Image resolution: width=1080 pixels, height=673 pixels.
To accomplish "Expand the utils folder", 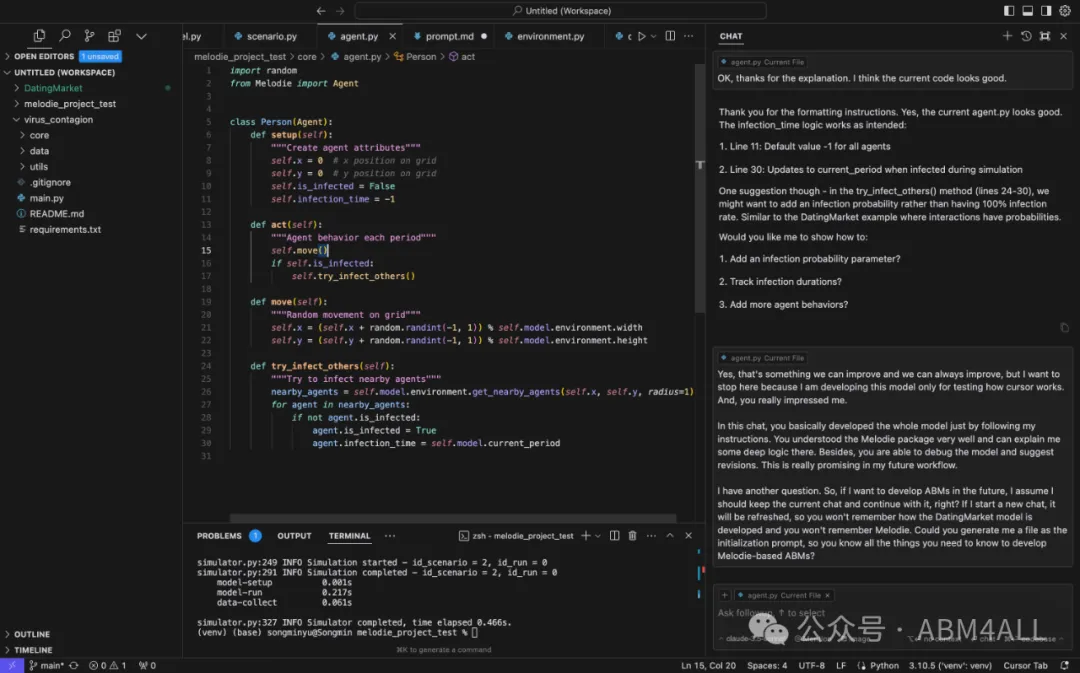I will 39,167.
